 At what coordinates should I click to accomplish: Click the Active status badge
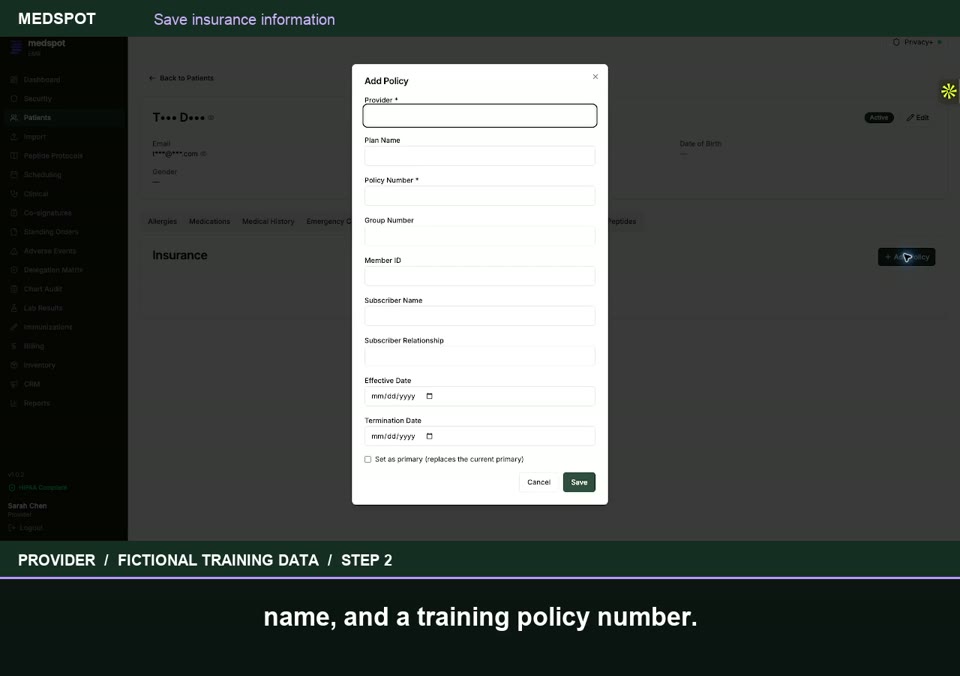[879, 118]
